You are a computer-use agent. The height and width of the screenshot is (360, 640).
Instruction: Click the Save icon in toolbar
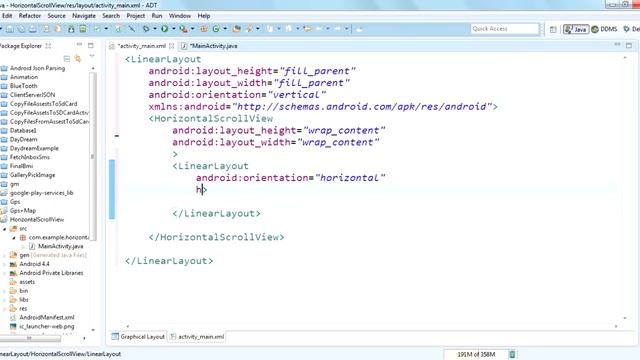click(x=10, y=29)
